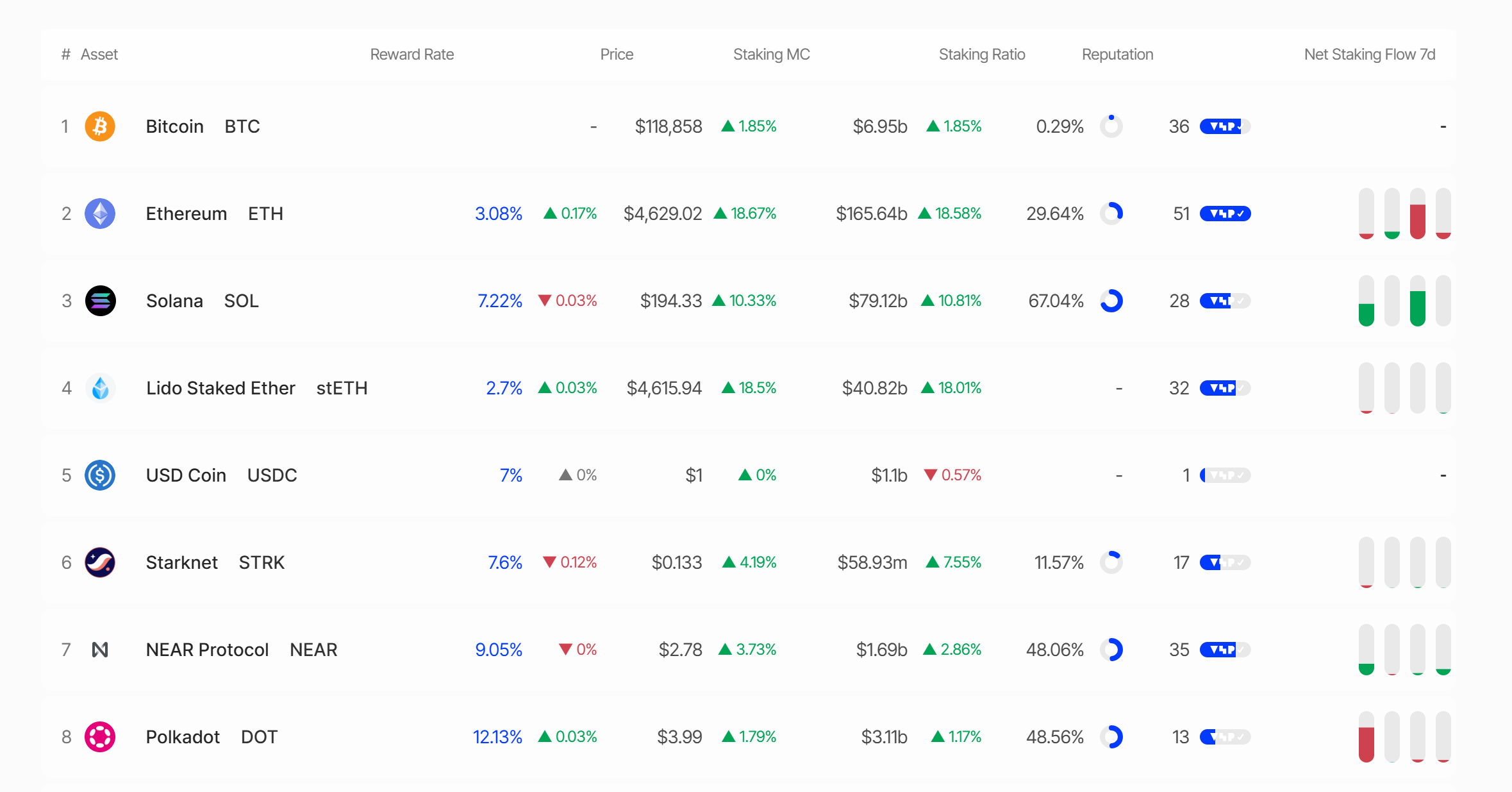This screenshot has width=1512, height=792.
Task: Sort by Staking Ratio column header
Action: point(982,55)
